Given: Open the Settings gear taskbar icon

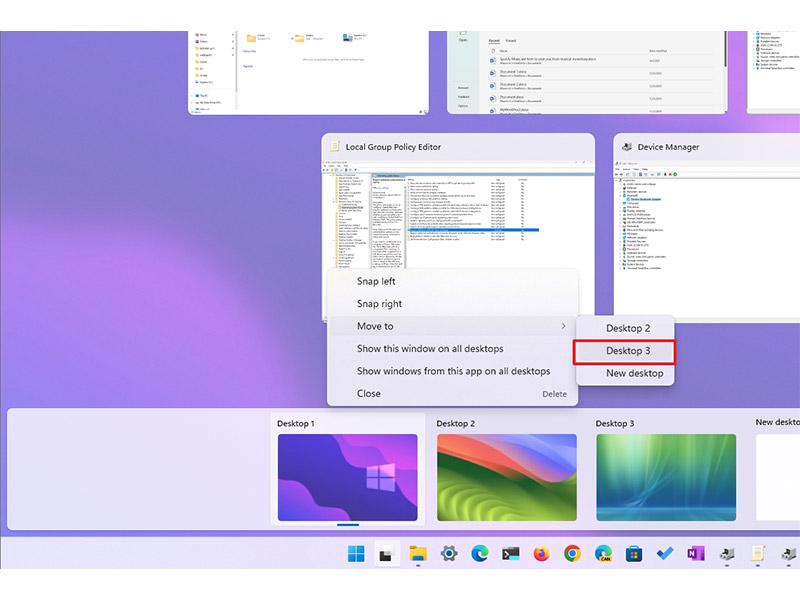Looking at the screenshot, I should pyautogui.click(x=449, y=554).
